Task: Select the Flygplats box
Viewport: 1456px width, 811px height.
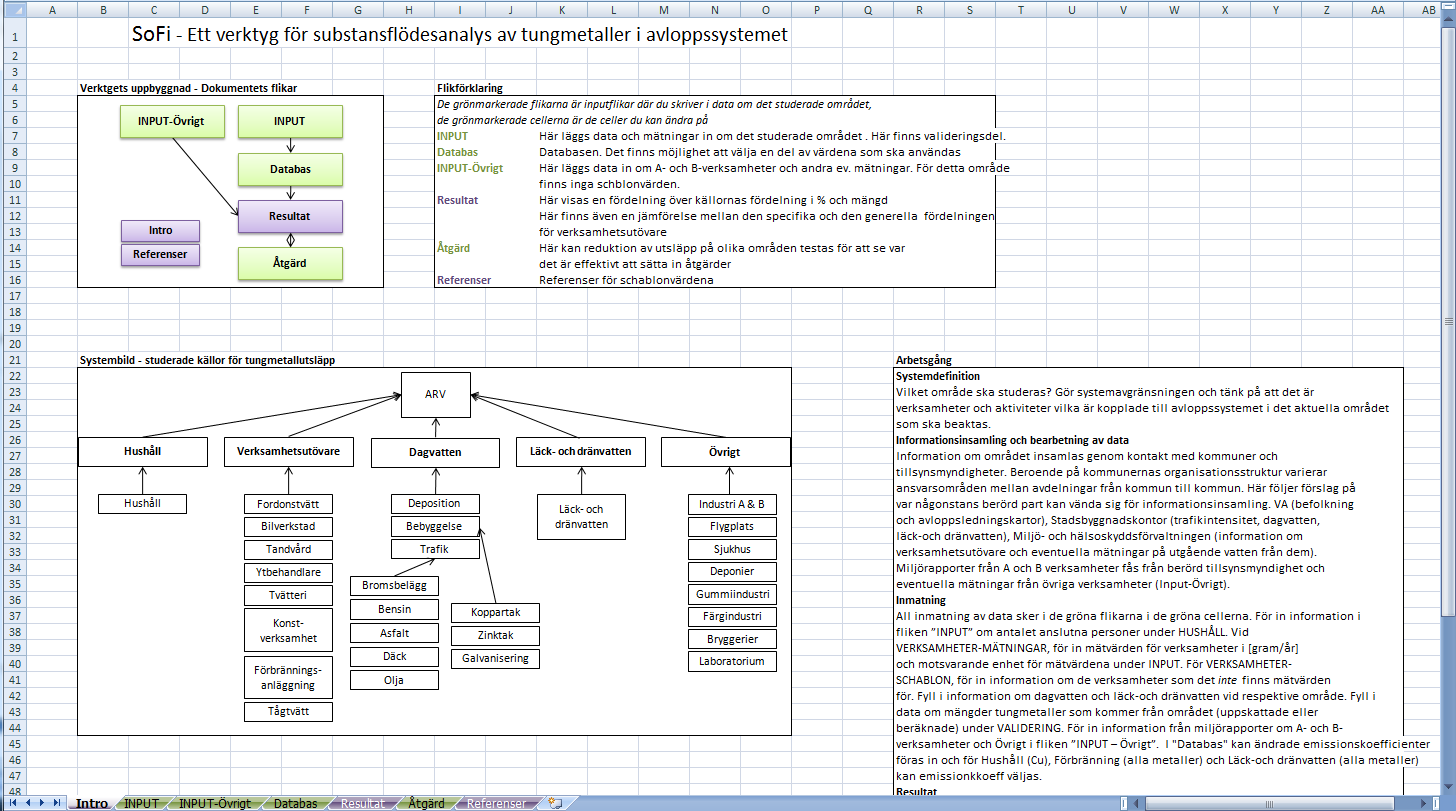Action: pyautogui.click(x=732, y=527)
